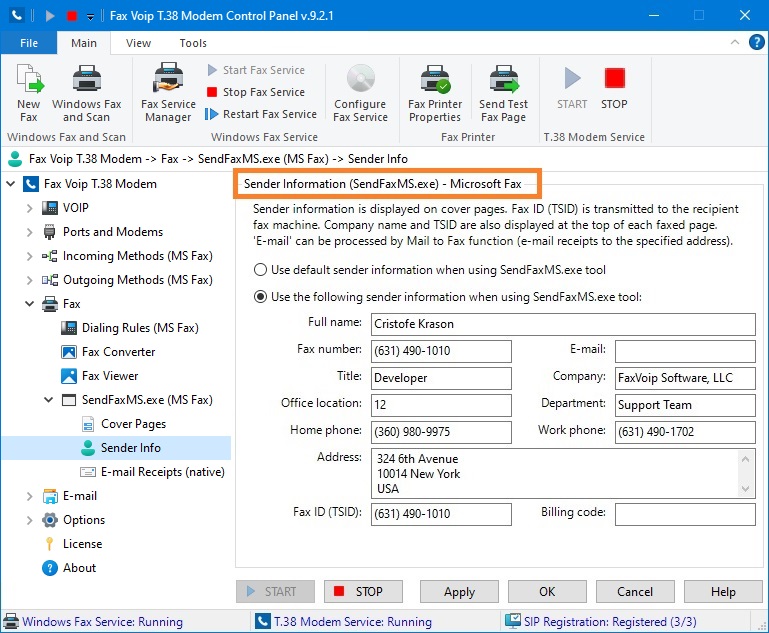Click ribbon START T.38 Modem Service

(572, 88)
